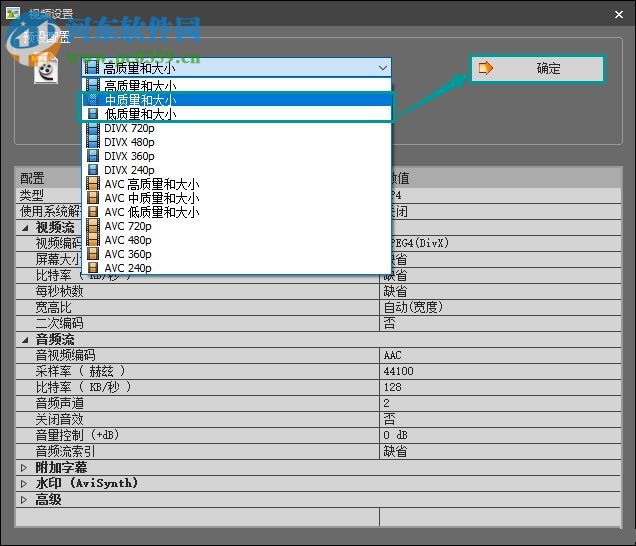Viewport: 636px width, 546px height.
Task: Click the 二次编码 row label
Action: pyautogui.click(x=60, y=323)
